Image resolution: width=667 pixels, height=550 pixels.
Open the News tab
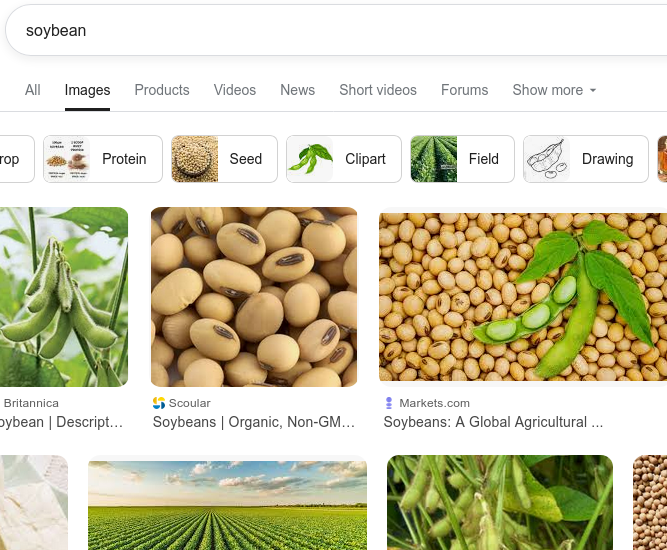(x=298, y=90)
